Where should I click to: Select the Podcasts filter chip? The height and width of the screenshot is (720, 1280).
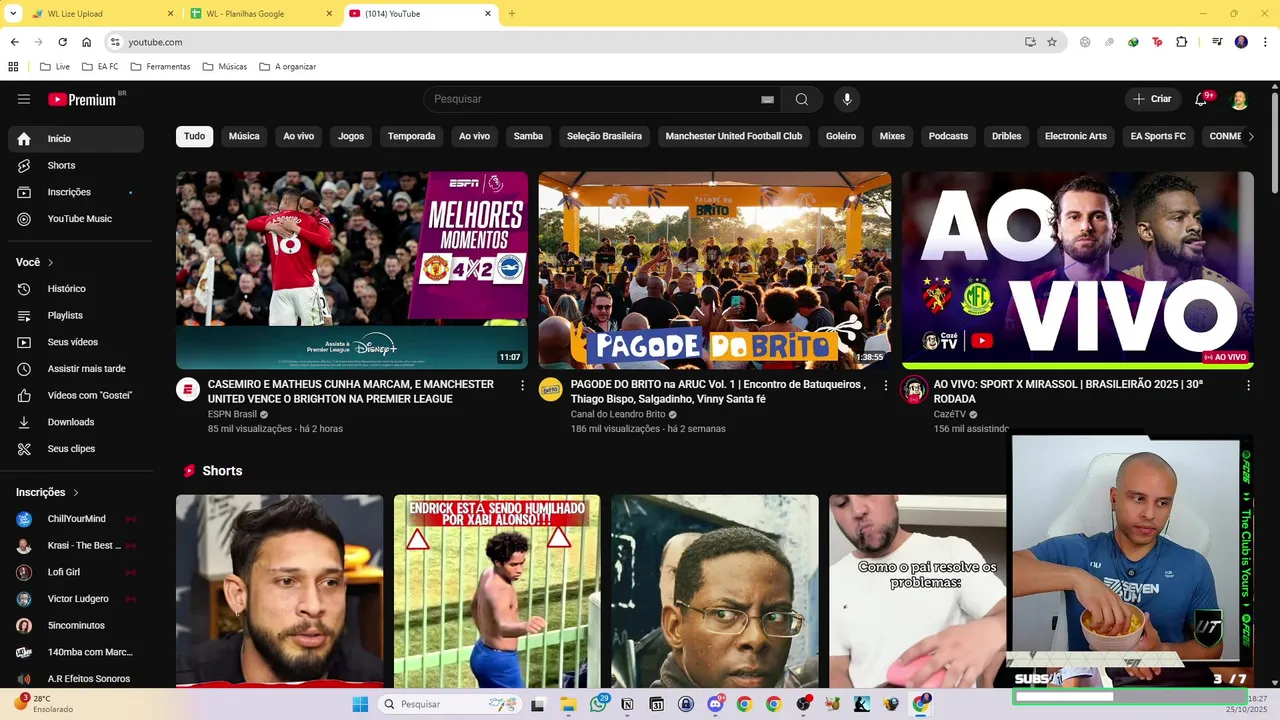(x=948, y=136)
